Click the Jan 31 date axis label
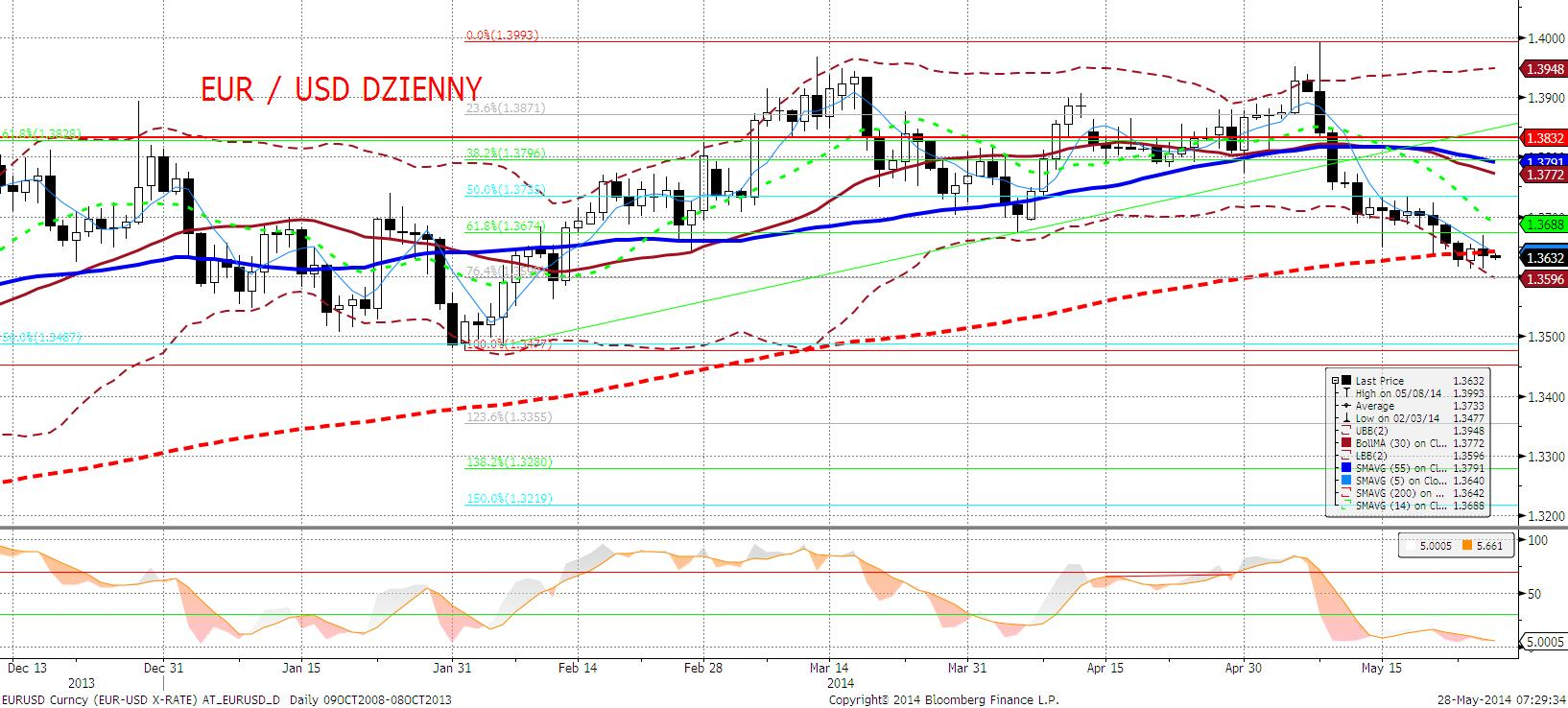 pos(451,667)
